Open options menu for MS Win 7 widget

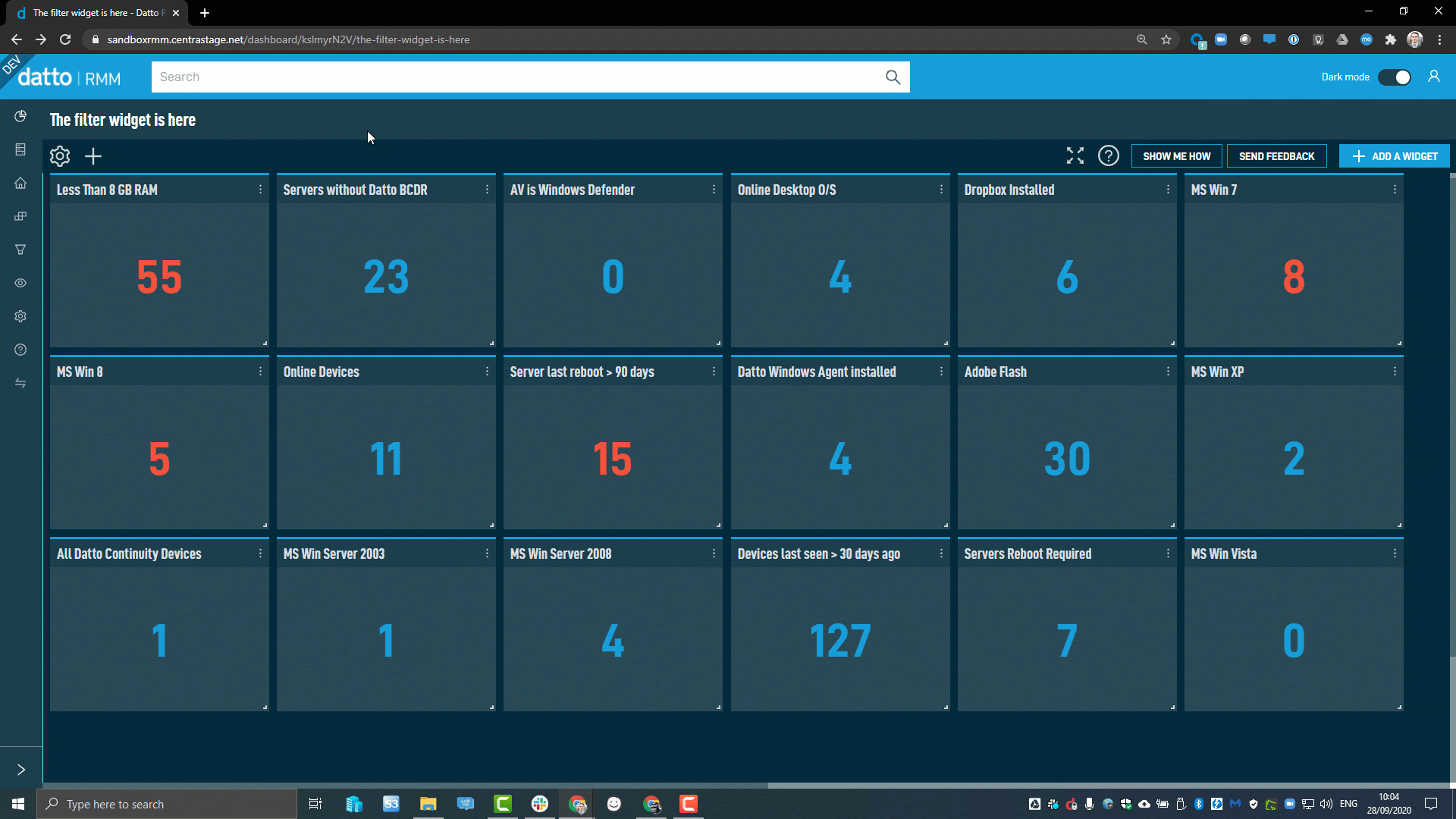(1395, 190)
